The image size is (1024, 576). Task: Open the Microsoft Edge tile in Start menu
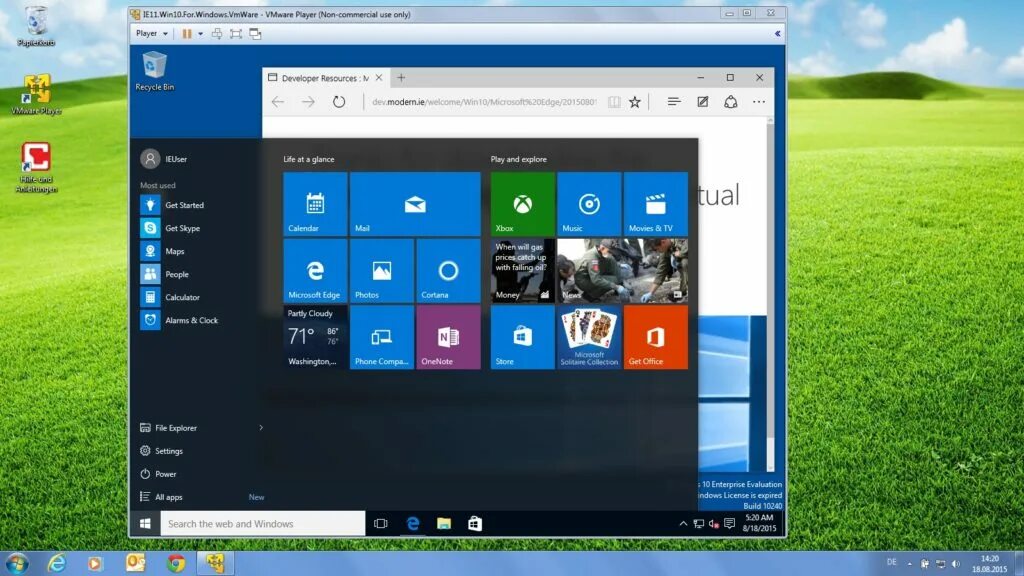pyautogui.click(x=313, y=270)
